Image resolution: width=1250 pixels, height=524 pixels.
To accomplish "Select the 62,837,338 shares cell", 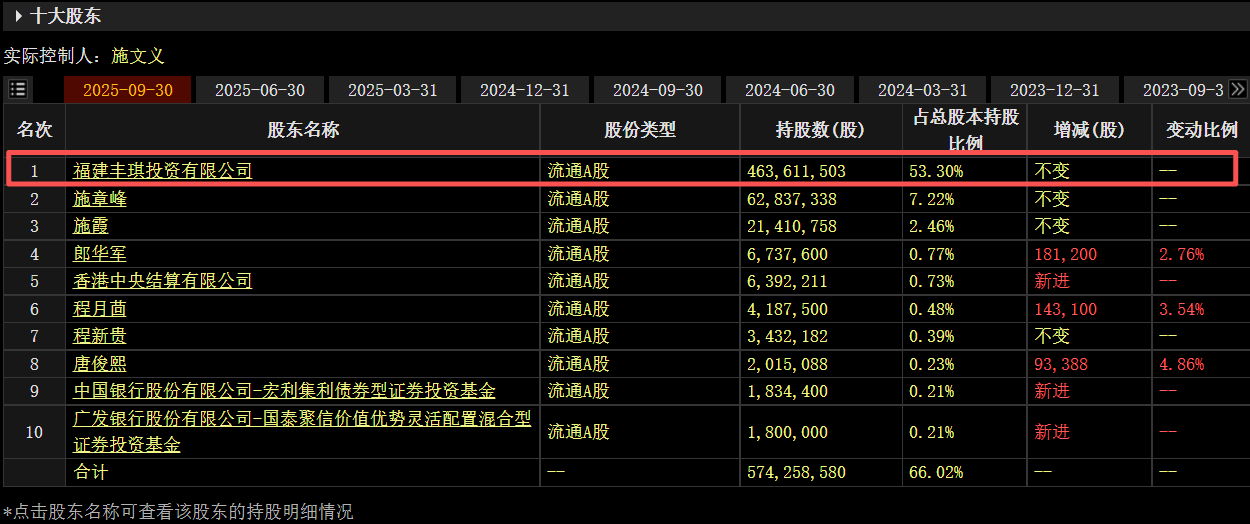I will [792, 199].
